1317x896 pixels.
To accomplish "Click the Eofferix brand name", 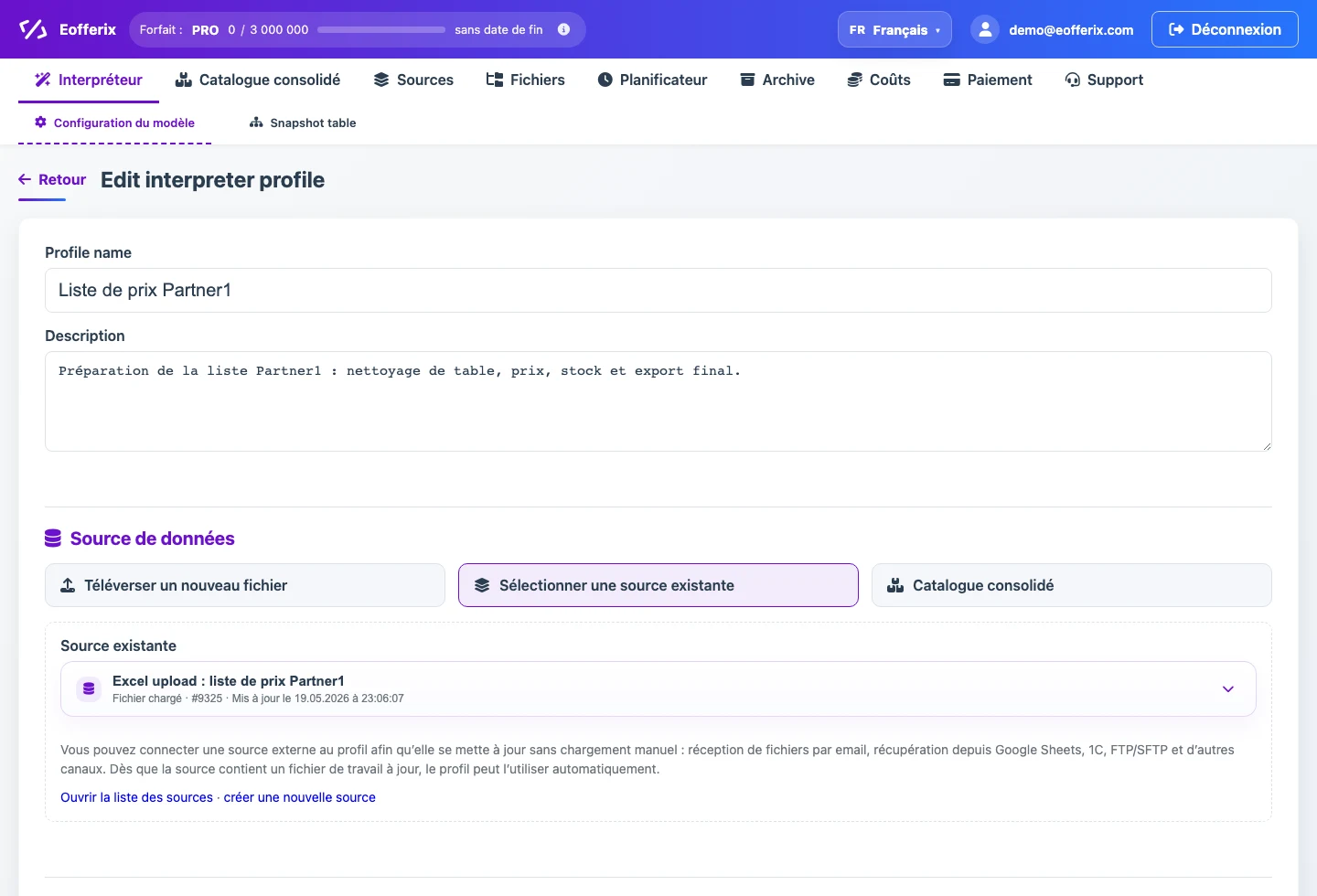I will [88, 29].
